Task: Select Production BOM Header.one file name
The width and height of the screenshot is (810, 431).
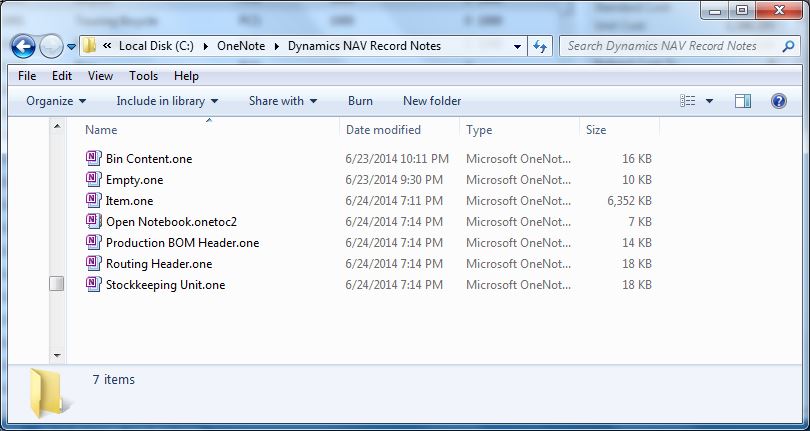Action: (182, 243)
